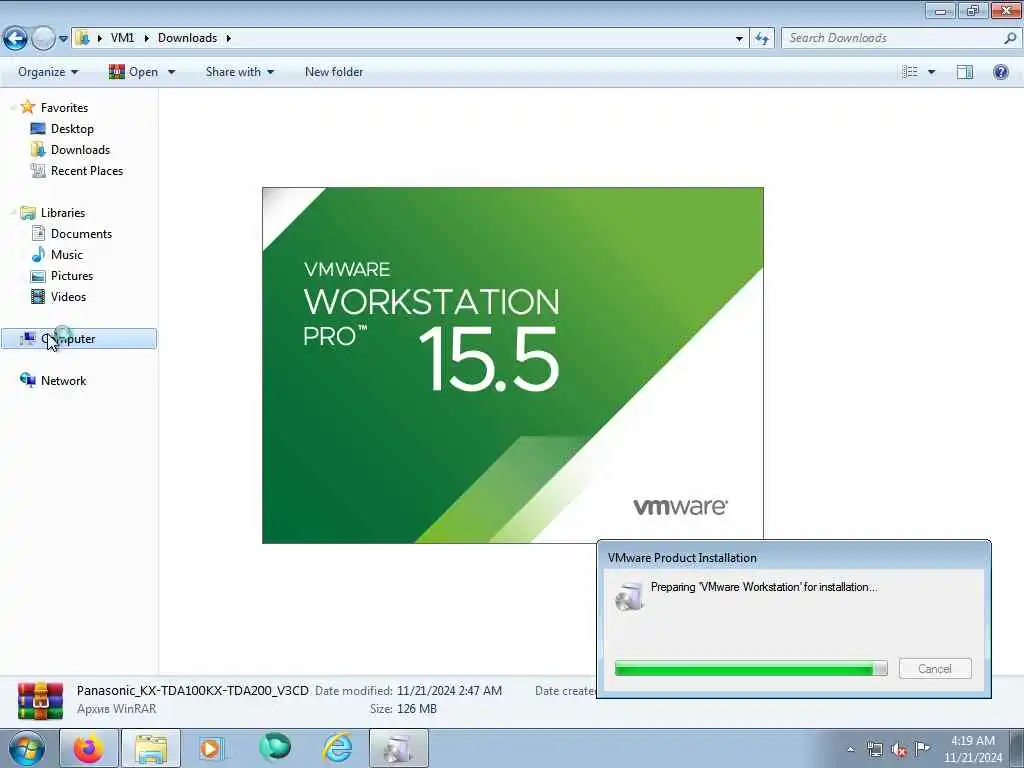This screenshot has height=768, width=1024.
Task: Click the search magnifier icon
Action: [1010, 38]
